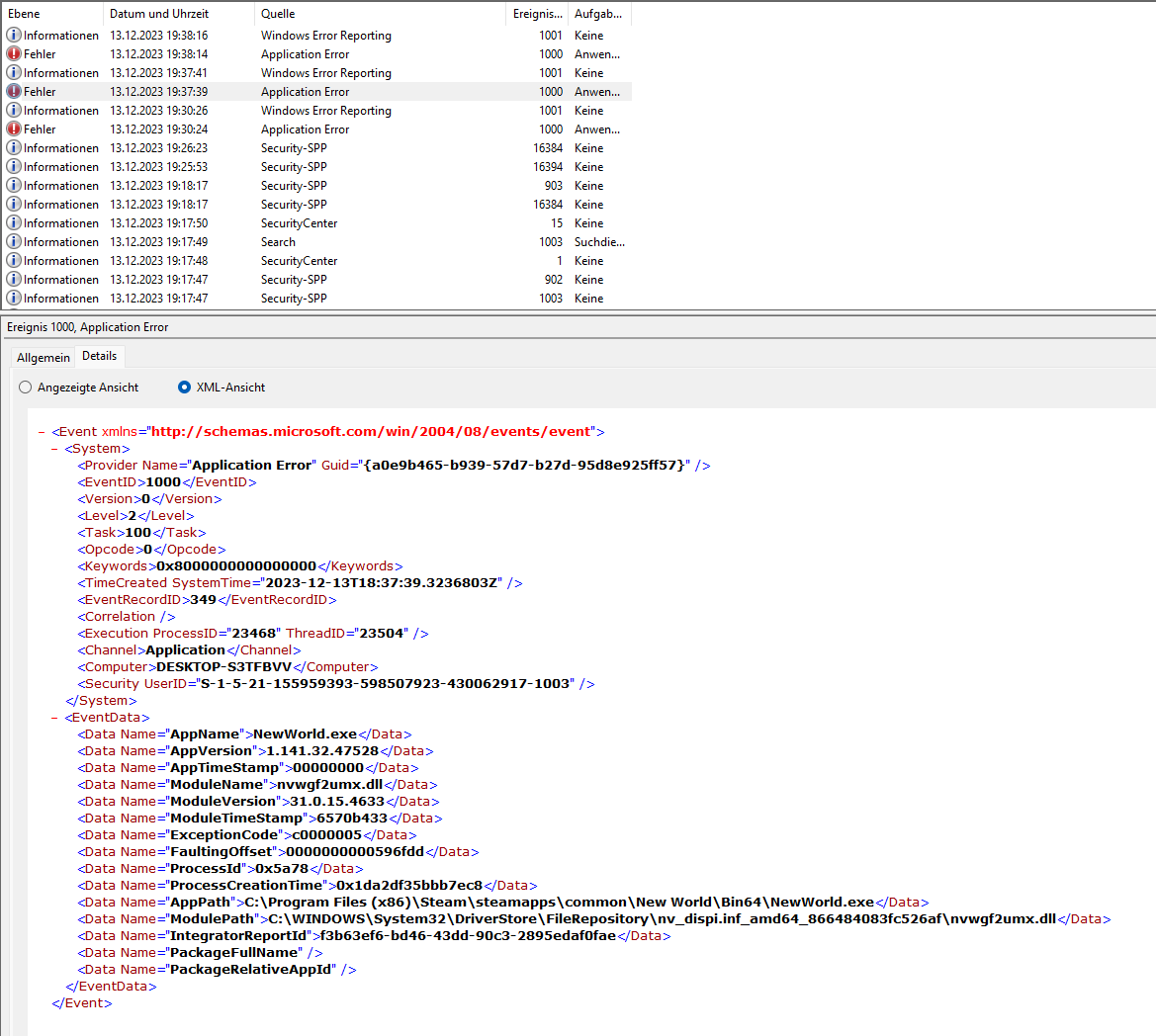Click error icon of 19:30:24 Application Error
Image resolution: width=1156 pixels, height=1036 pixels.
pyautogui.click(x=13, y=129)
